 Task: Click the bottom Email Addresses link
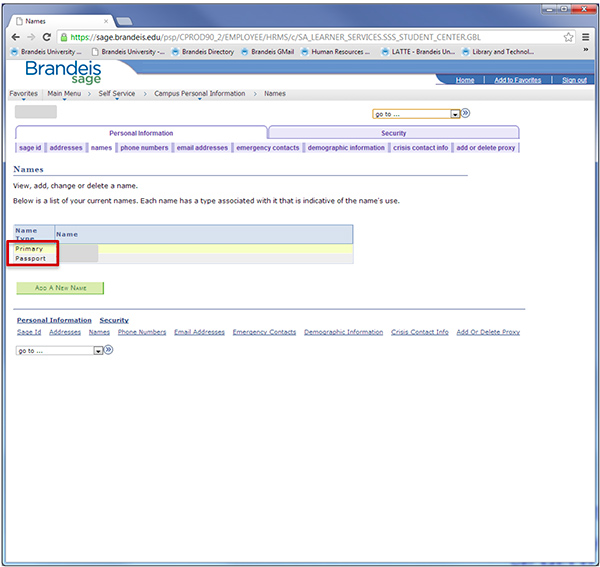coord(199,332)
